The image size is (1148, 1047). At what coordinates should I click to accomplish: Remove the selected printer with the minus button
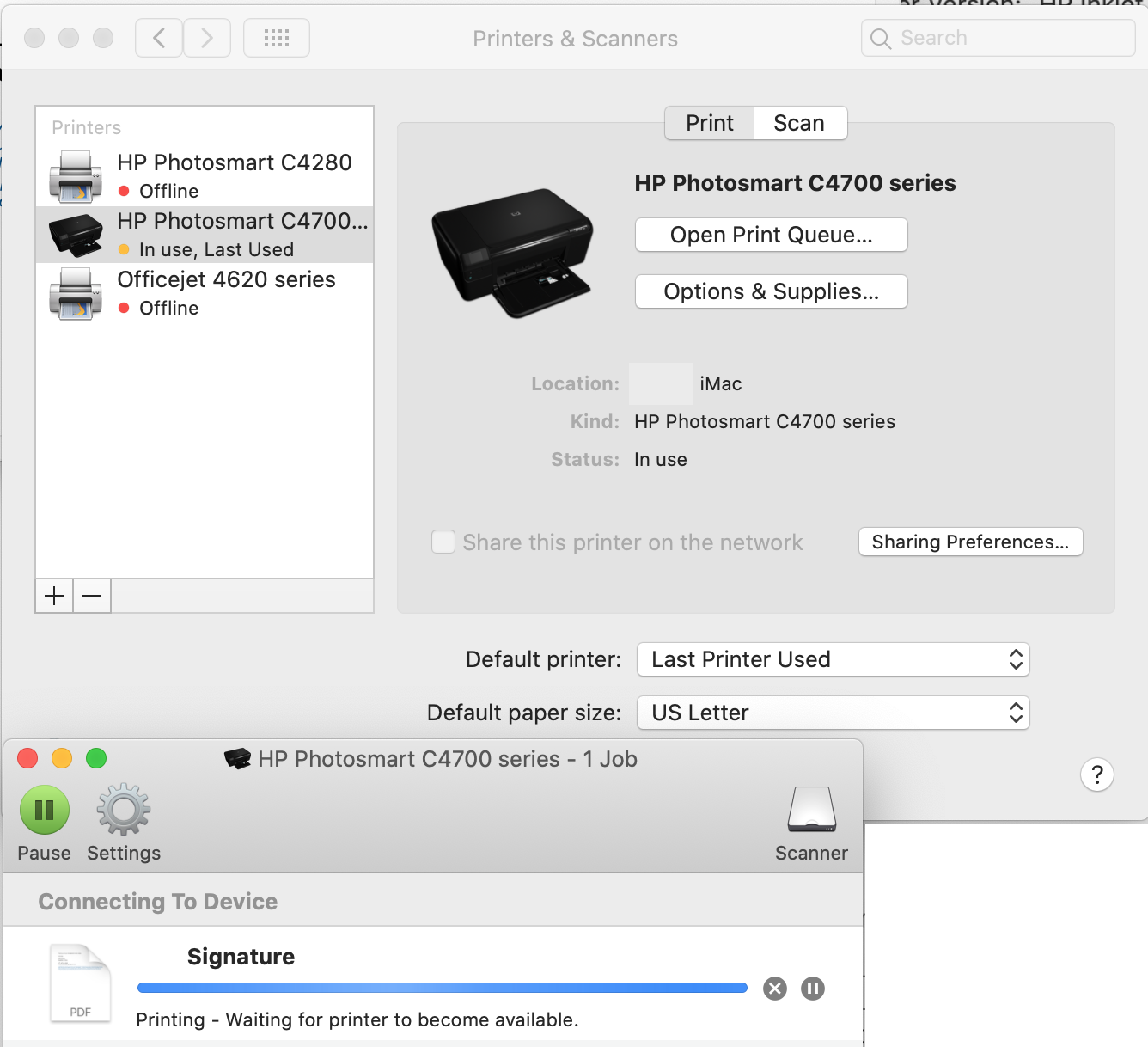[92, 596]
